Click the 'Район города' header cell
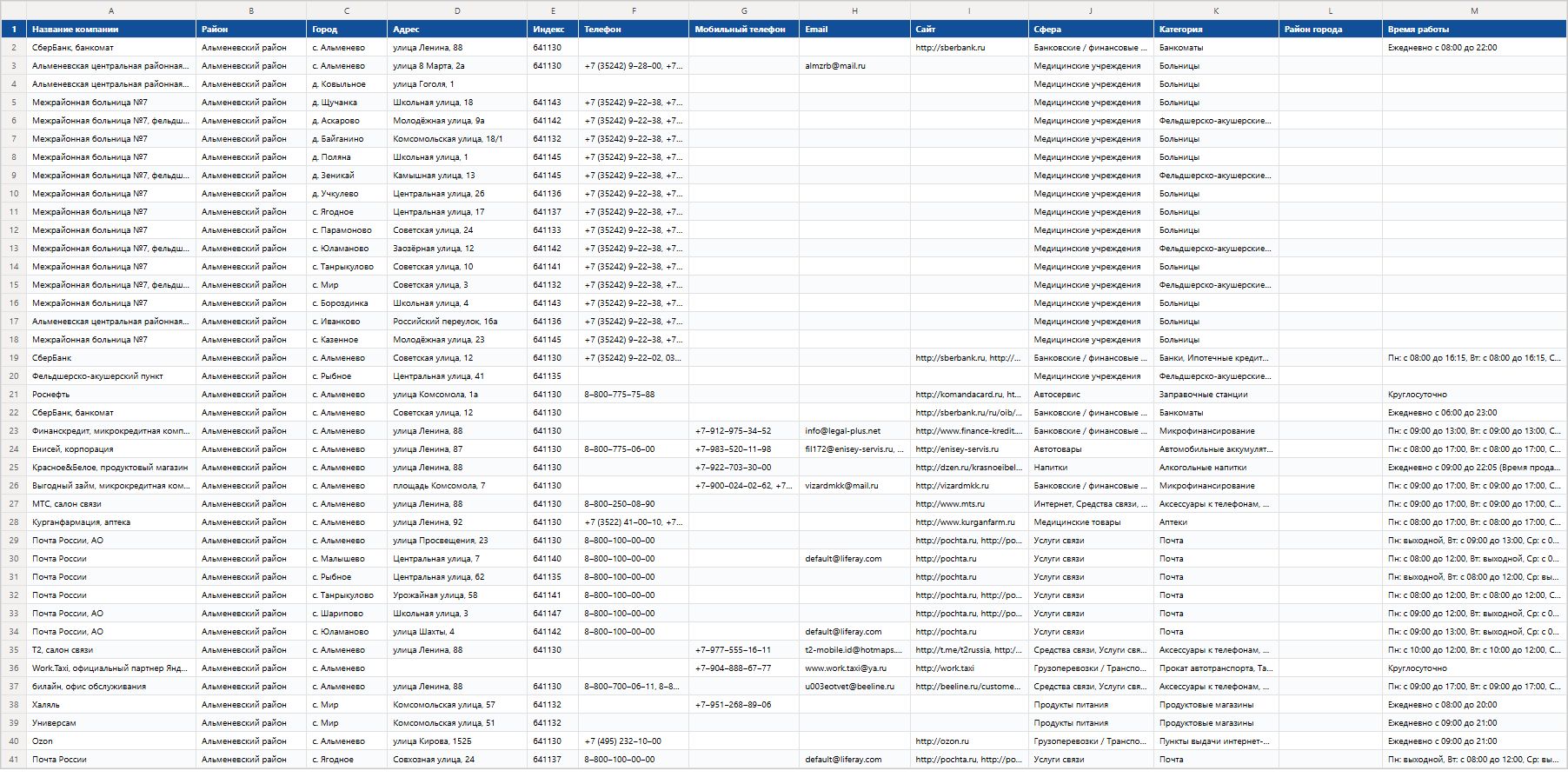Viewport: 1568px width, 784px height. coord(1331,30)
